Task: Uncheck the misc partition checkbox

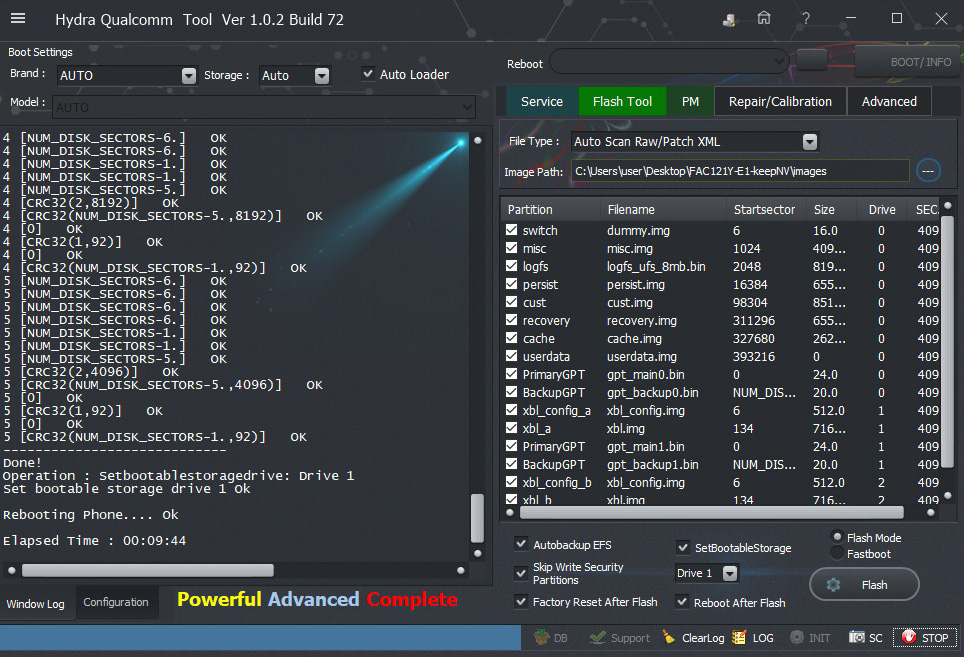Action: click(512, 248)
